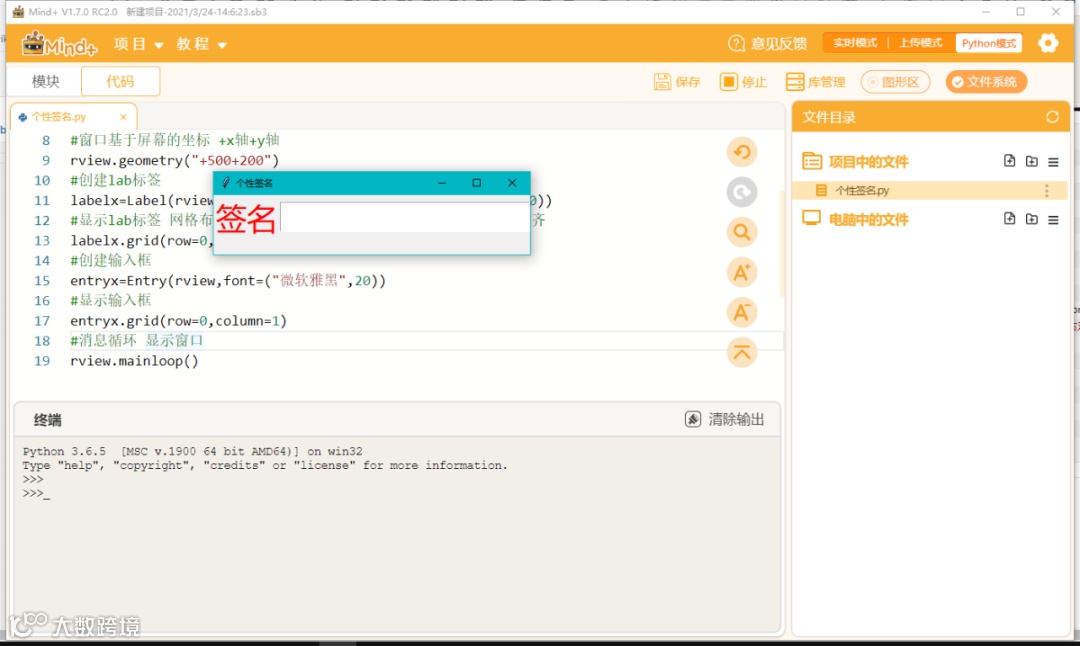Image resolution: width=1080 pixels, height=646 pixels.
Task: Toggle the 图形区 panel
Action: [x=895, y=82]
